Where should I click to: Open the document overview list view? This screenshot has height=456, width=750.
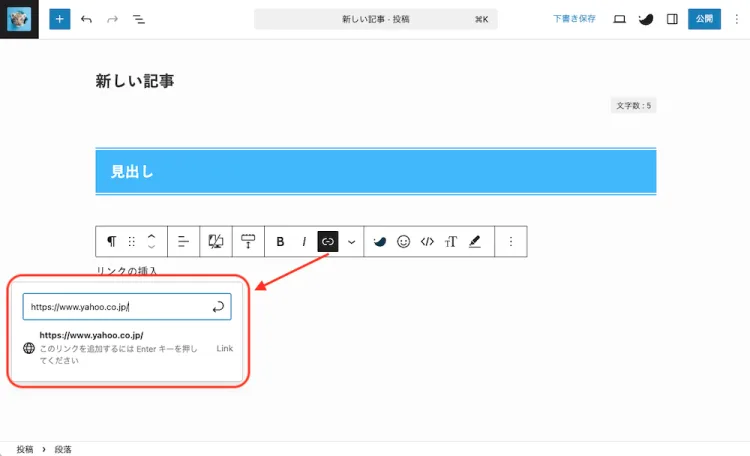click(139, 19)
